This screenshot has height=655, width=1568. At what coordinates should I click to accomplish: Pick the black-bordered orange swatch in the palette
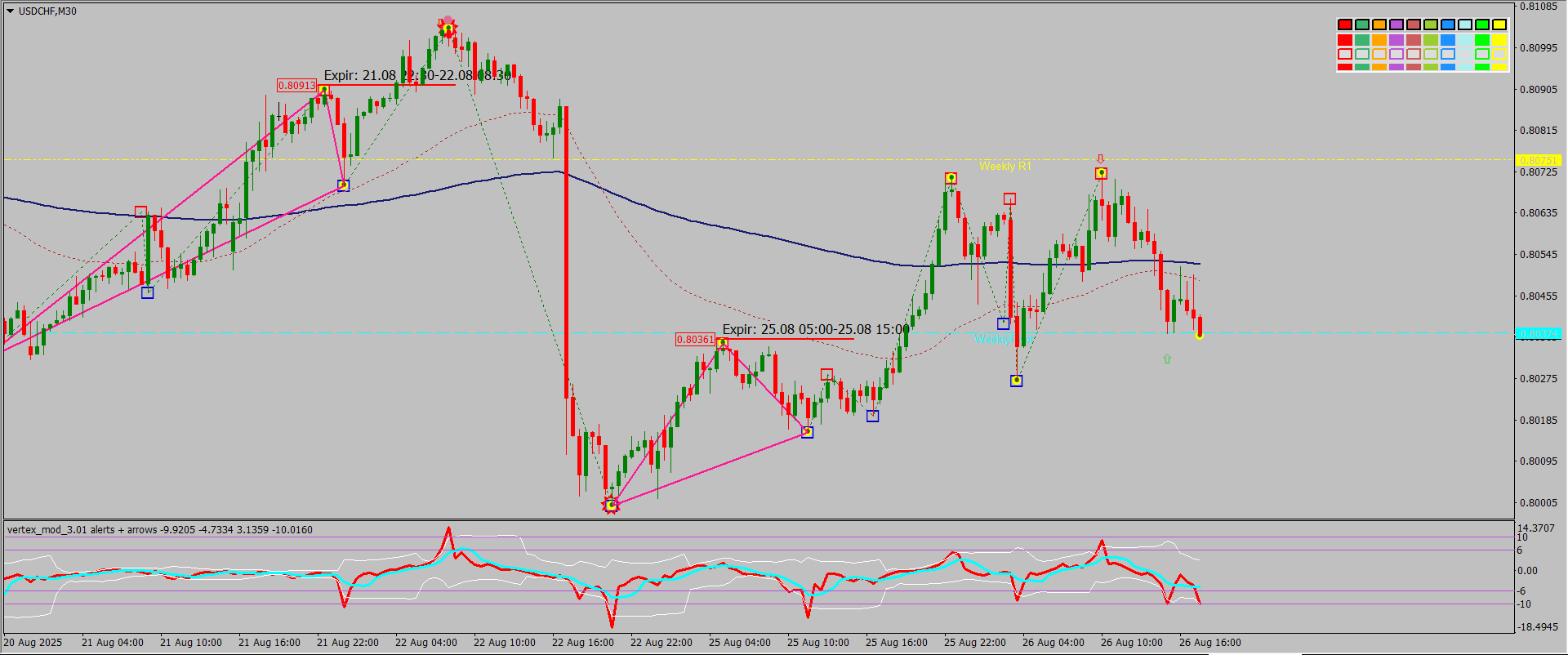pos(1379,25)
